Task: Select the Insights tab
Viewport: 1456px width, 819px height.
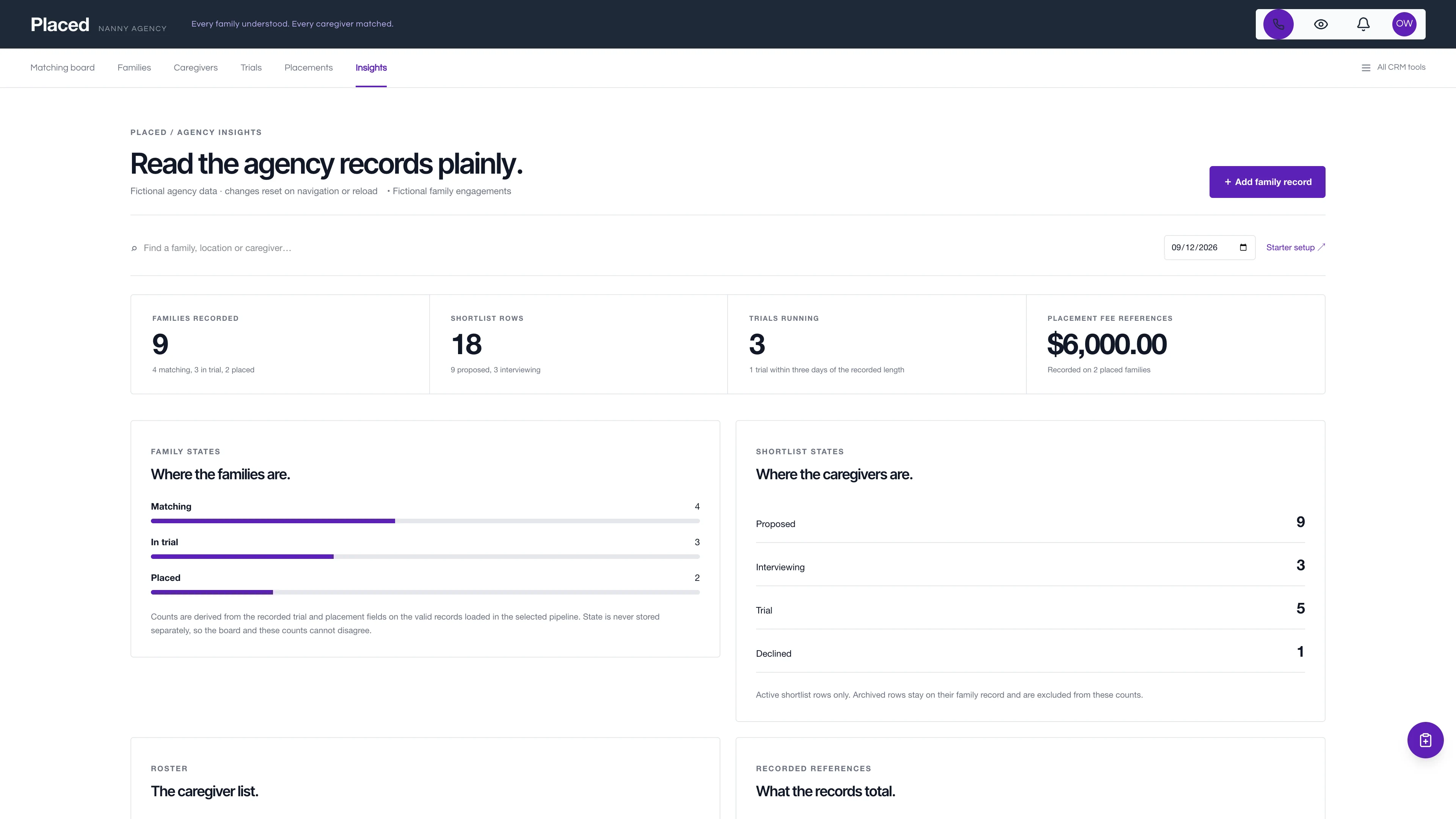Action: click(x=371, y=68)
